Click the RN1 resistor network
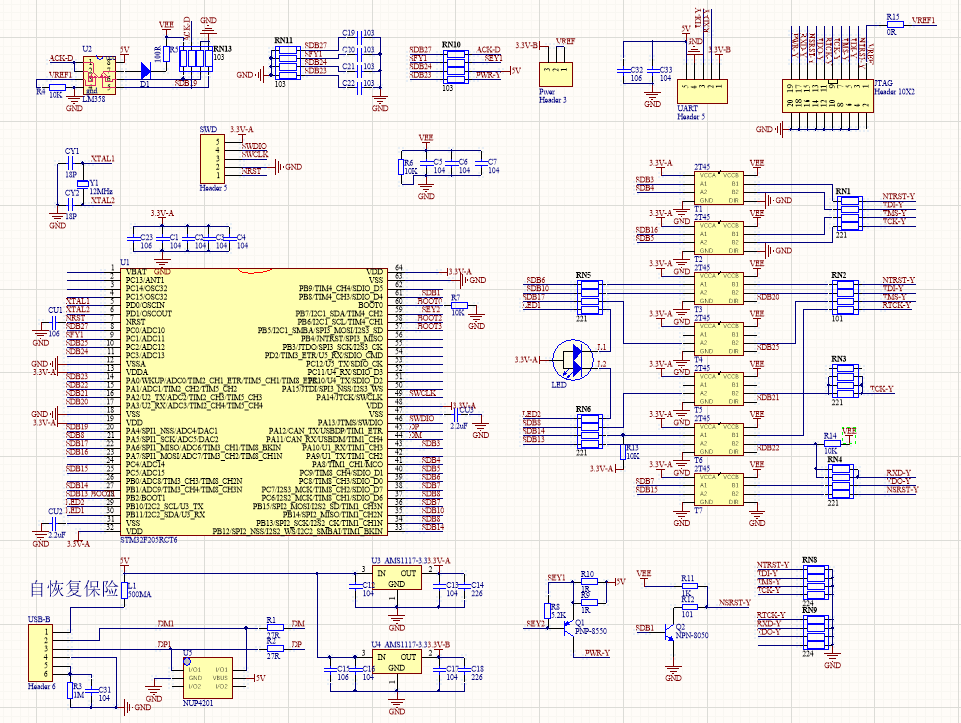Screen dimensions: 961x723 (x=849, y=213)
